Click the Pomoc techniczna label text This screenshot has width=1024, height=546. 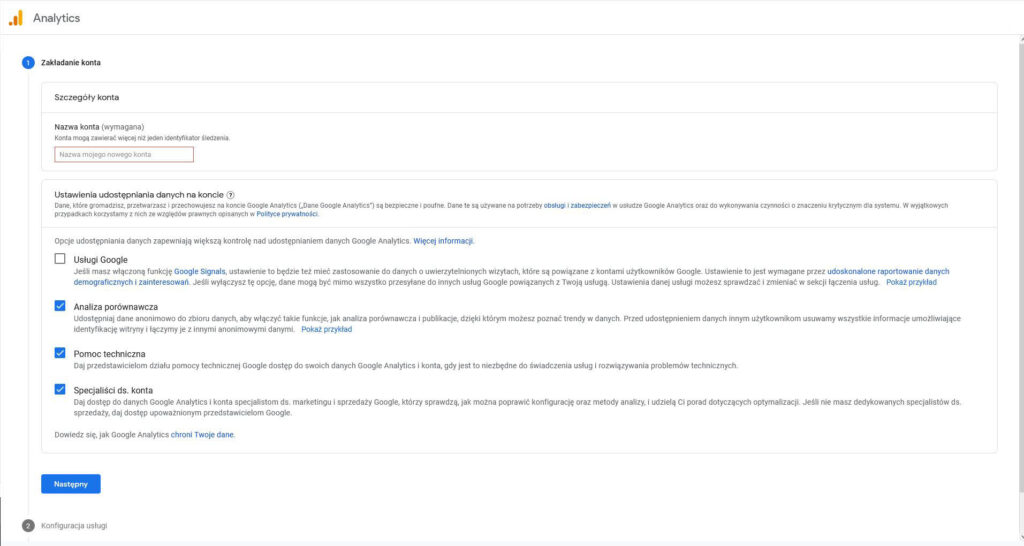pos(109,353)
